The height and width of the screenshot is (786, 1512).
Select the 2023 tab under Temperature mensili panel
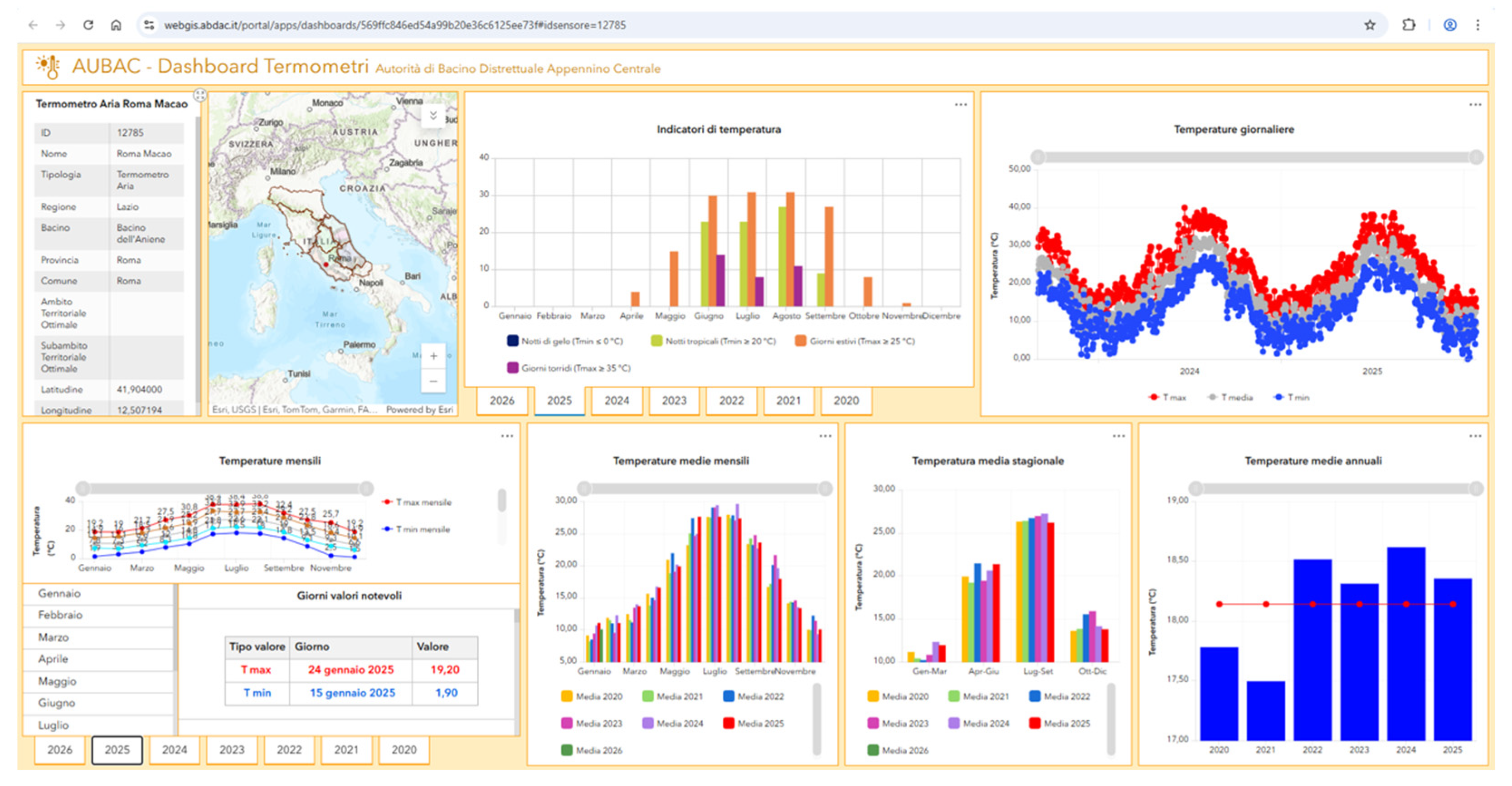[x=231, y=750]
